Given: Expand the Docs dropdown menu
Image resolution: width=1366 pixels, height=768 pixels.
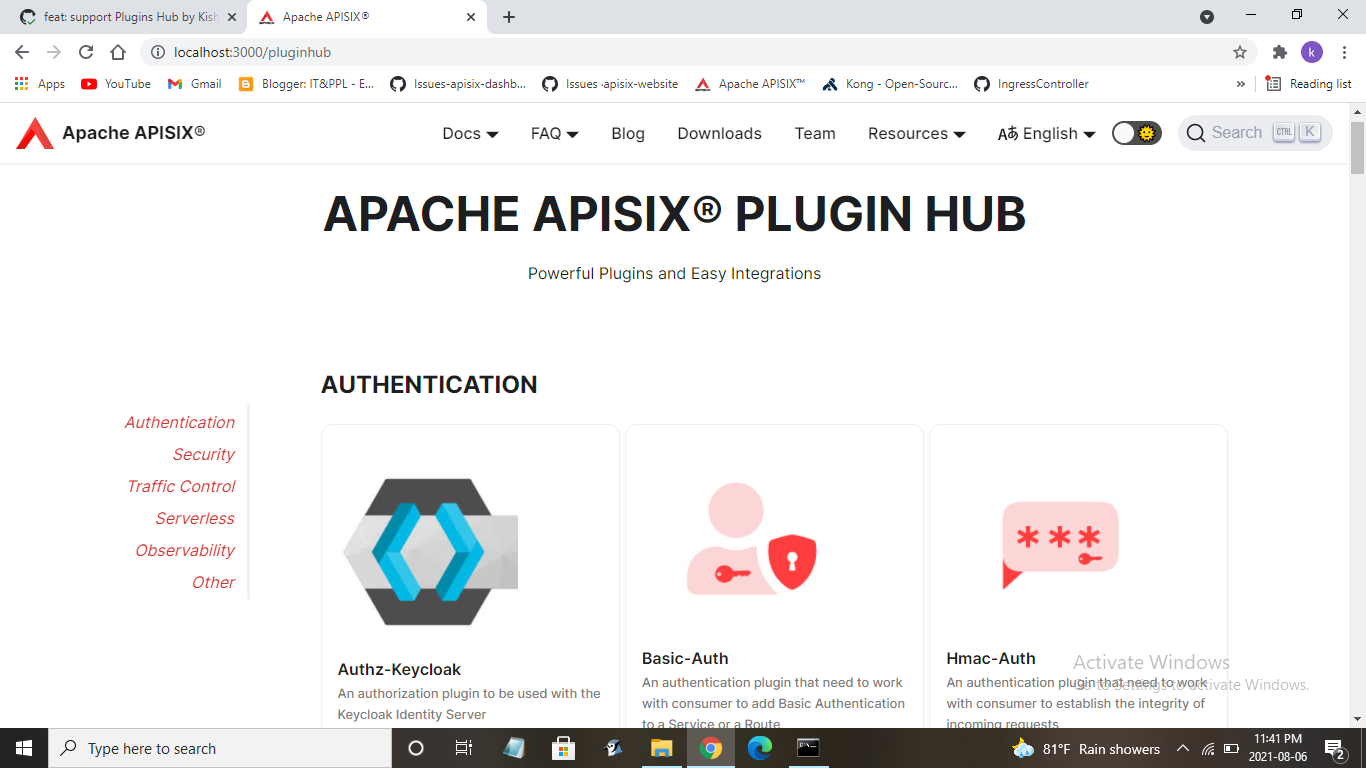Looking at the screenshot, I should (x=470, y=133).
